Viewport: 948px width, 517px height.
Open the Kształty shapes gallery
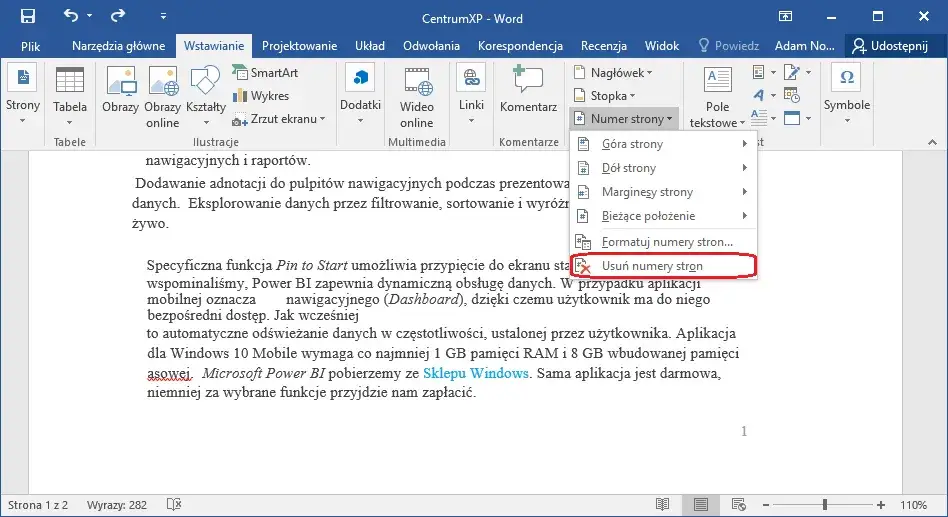206,96
